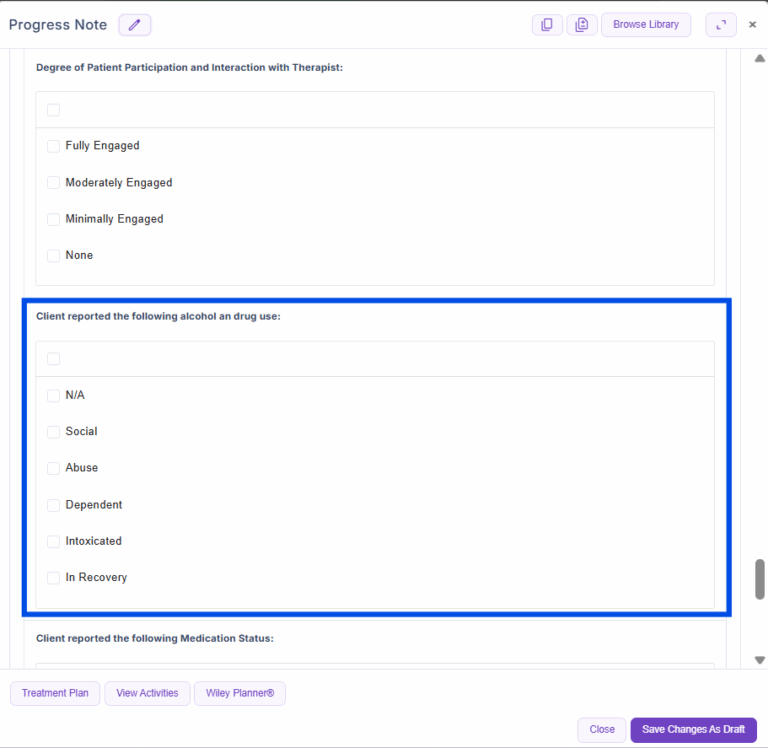Open the Browse Library button
Viewport: 768px width, 748px height.
tap(645, 25)
